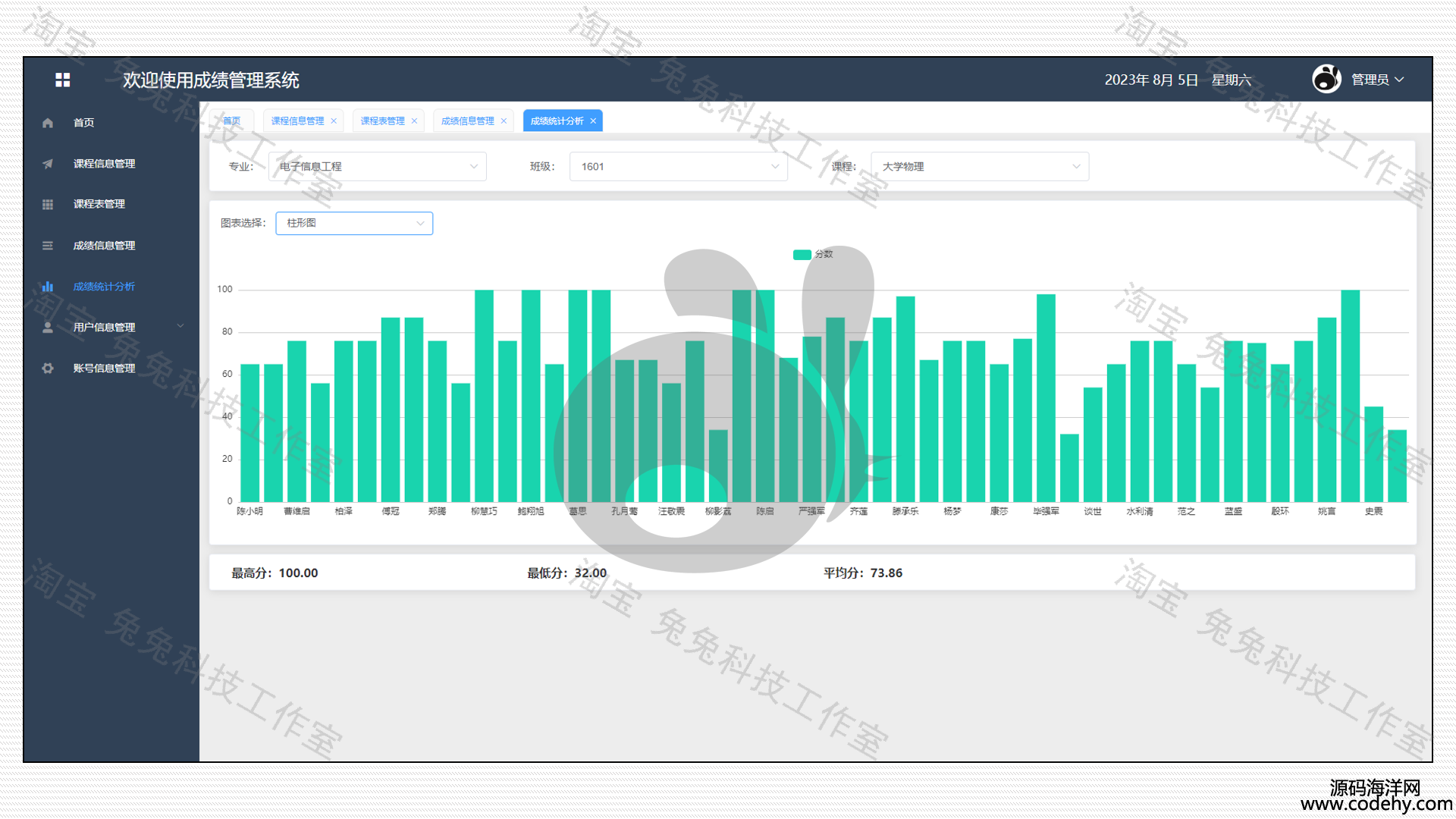Image resolution: width=1456 pixels, height=819 pixels.
Task: Open the 图表选择 dropdown showing 柱形图
Action: tap(354, 224)
